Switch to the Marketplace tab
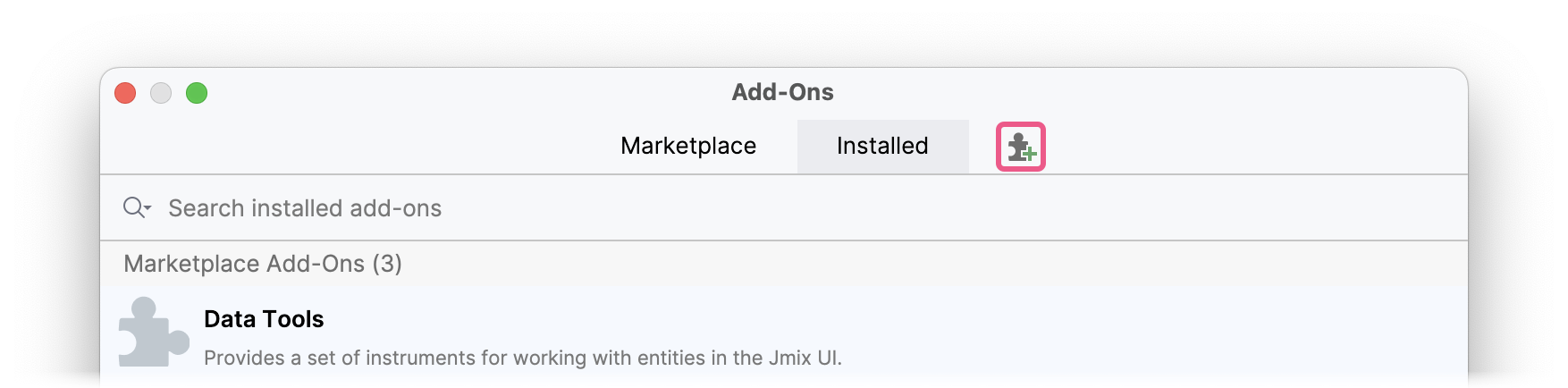Image resolution: width=1568 pixels, height=388 pixels. pyautogui.click(x=688, y=146)
